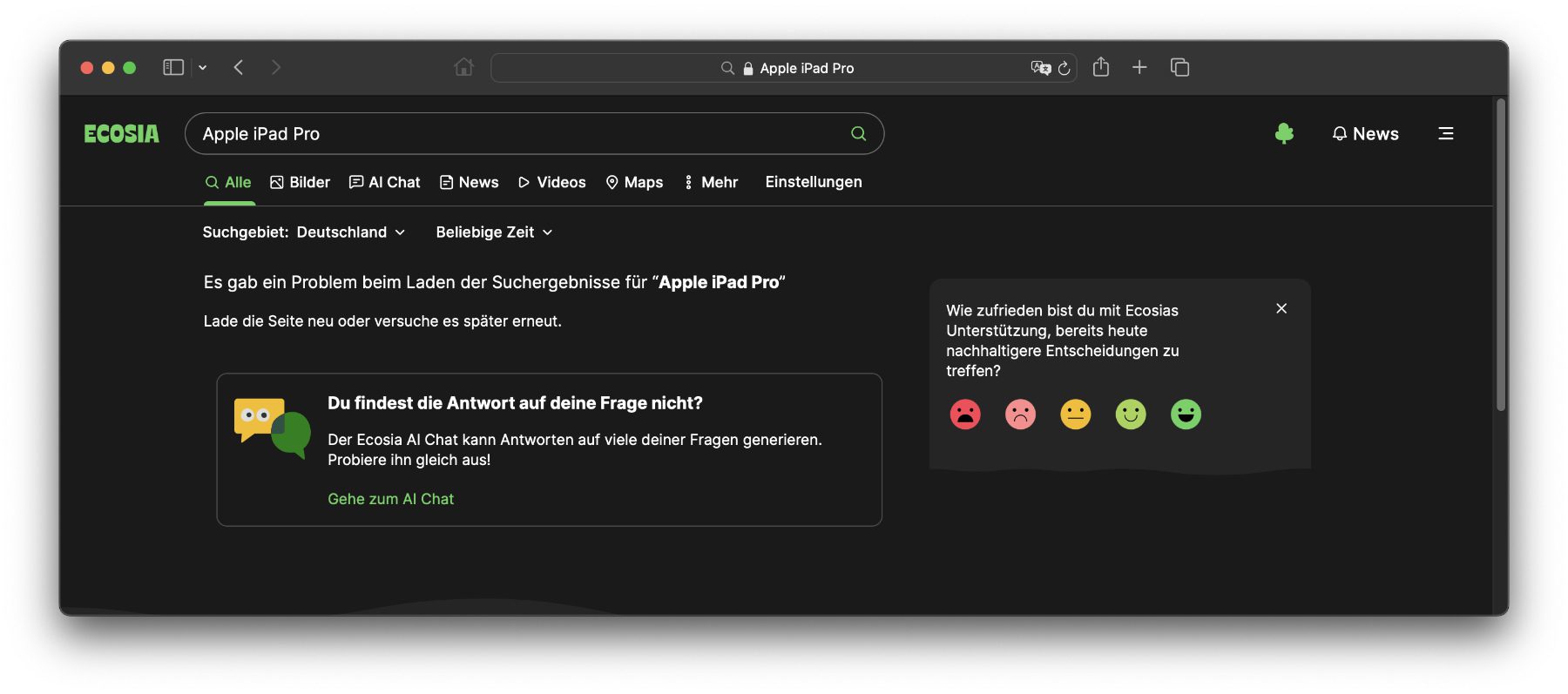Open News notifications in the header
This screenshot has width=1568, height=694.
(x=1365, y=134)
